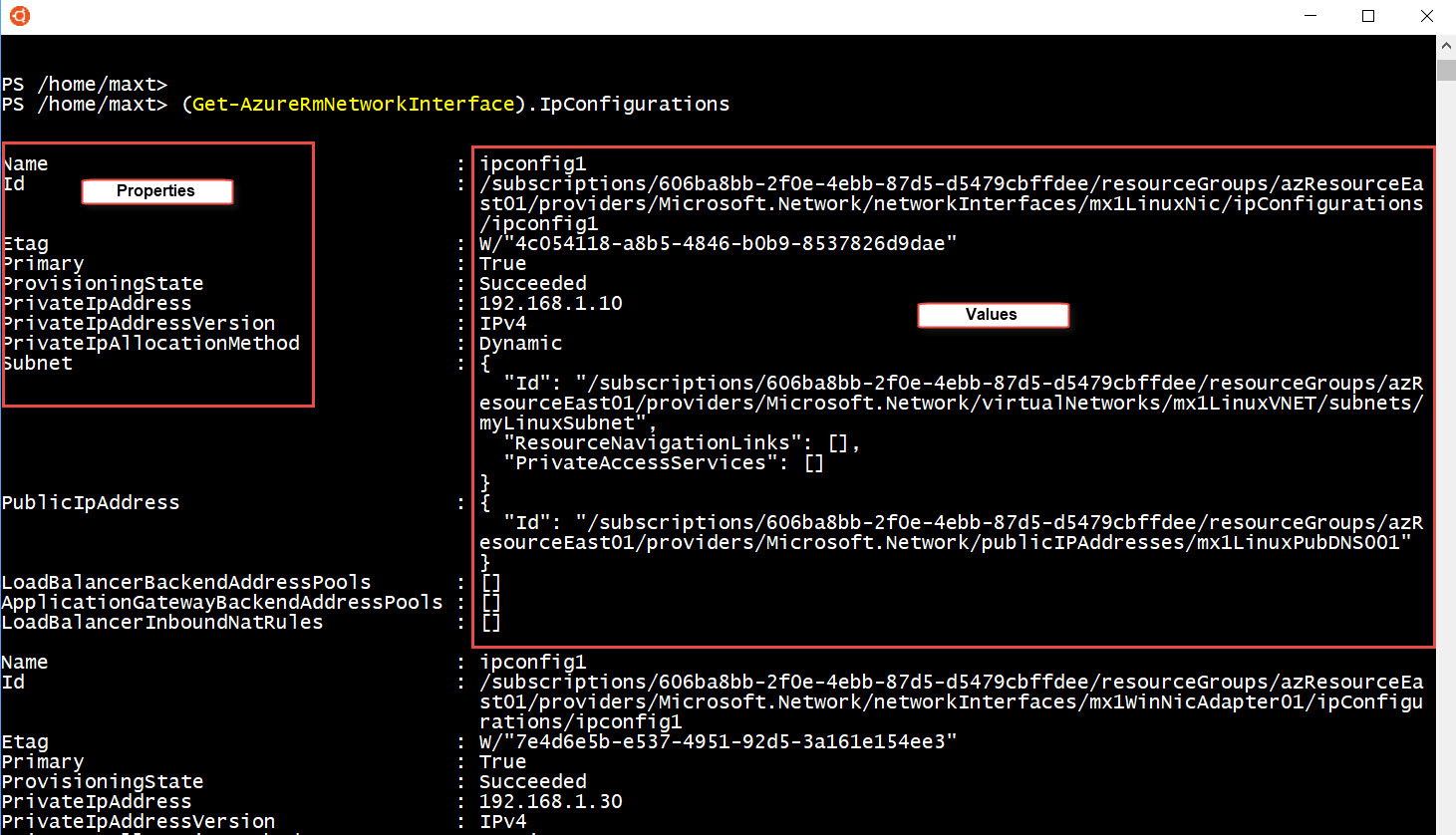Click the LoadBalancerInboundNatRules property

coord(162,623)
